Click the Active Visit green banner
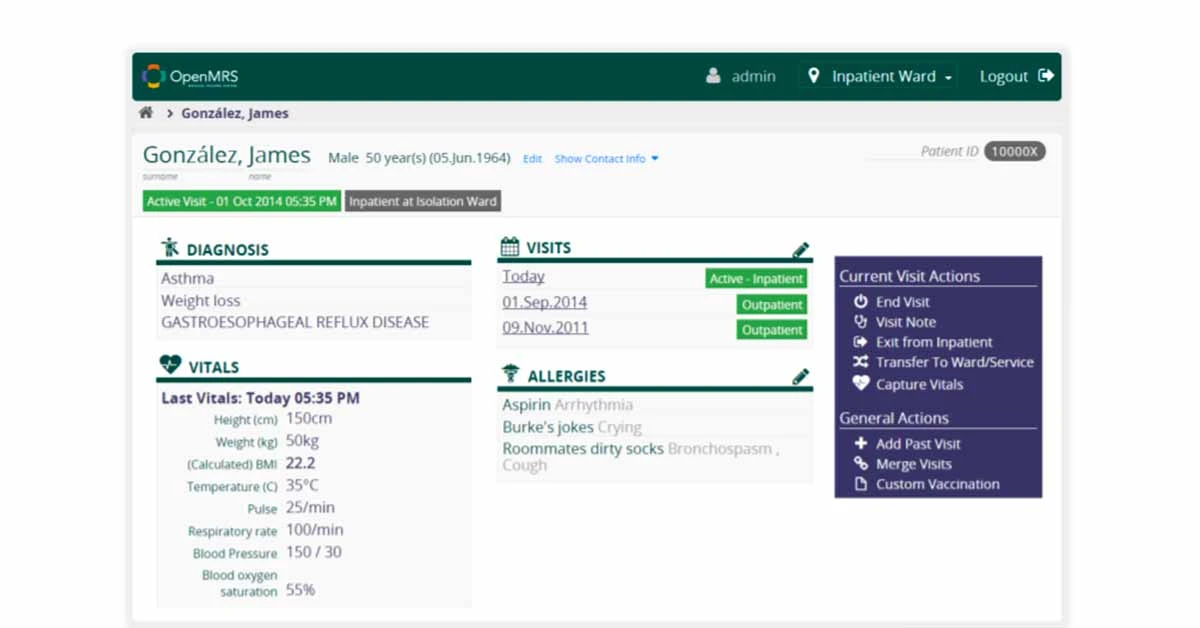 pos(240,200)
